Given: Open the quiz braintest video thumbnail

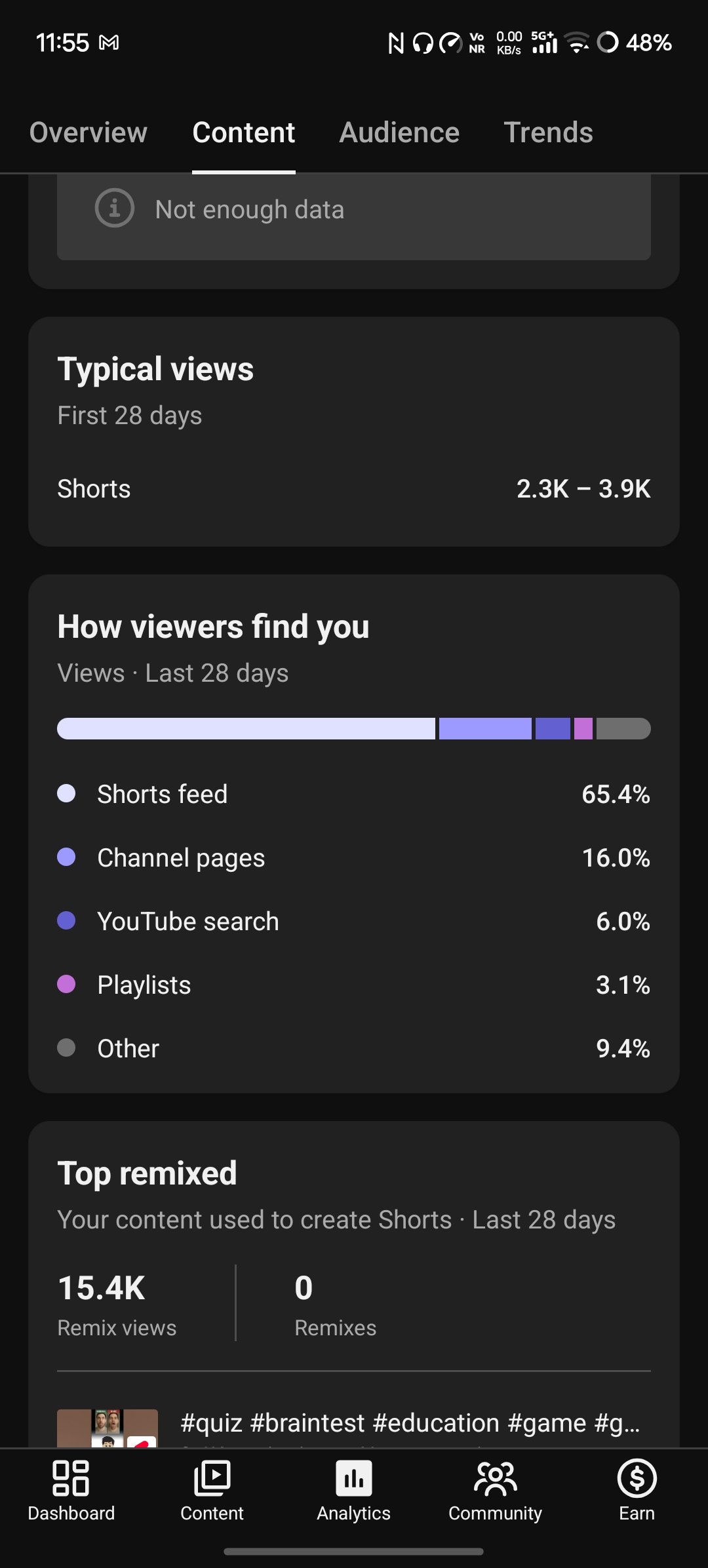Looking at the screenshot, I should (x=108, y=1428).
